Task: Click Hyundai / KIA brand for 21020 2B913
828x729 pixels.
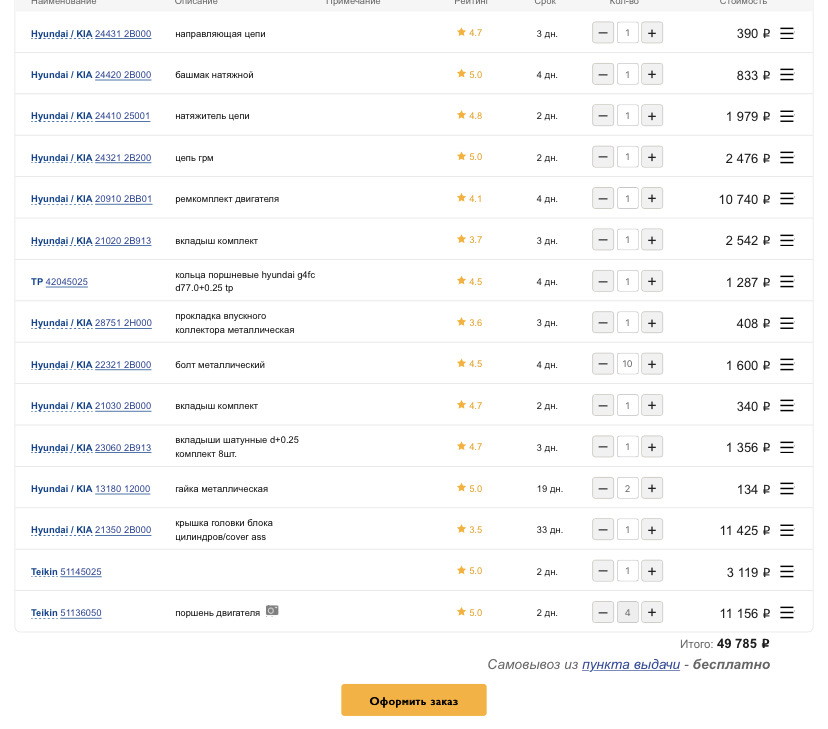Action: pos(61,241)
